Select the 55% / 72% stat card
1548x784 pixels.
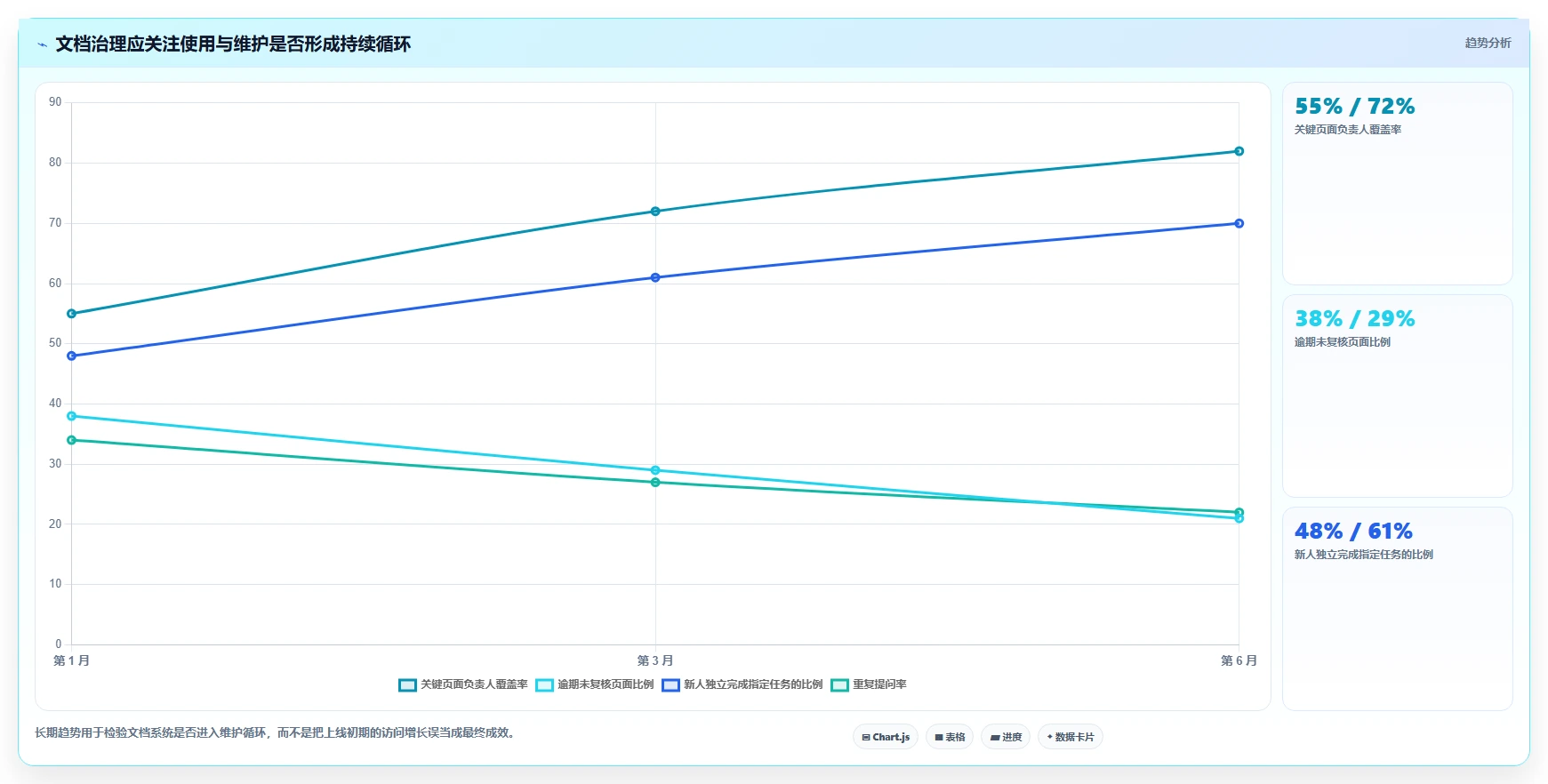pos(1397,184)
